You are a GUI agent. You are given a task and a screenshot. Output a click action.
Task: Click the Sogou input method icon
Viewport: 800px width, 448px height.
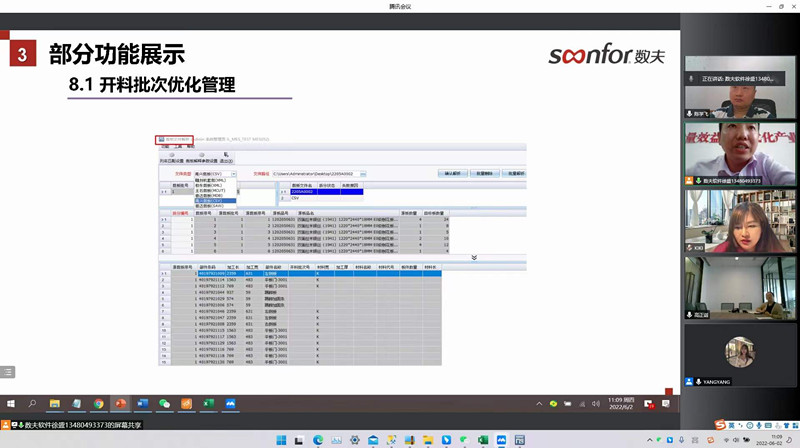point(720,426)
